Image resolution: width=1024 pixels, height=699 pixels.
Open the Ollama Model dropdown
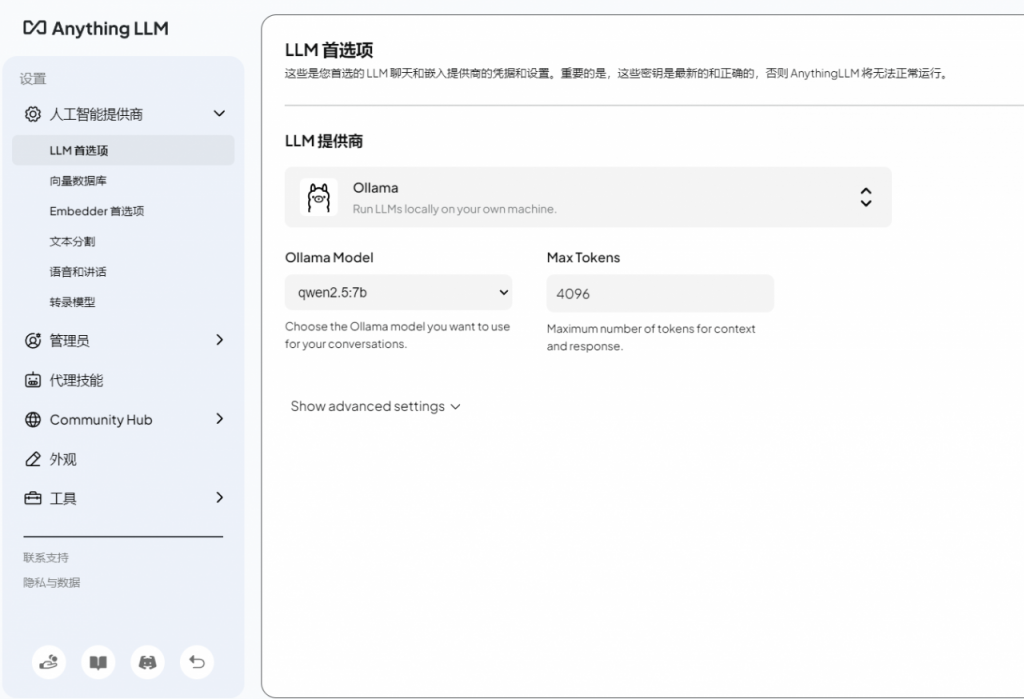[398, 292]
